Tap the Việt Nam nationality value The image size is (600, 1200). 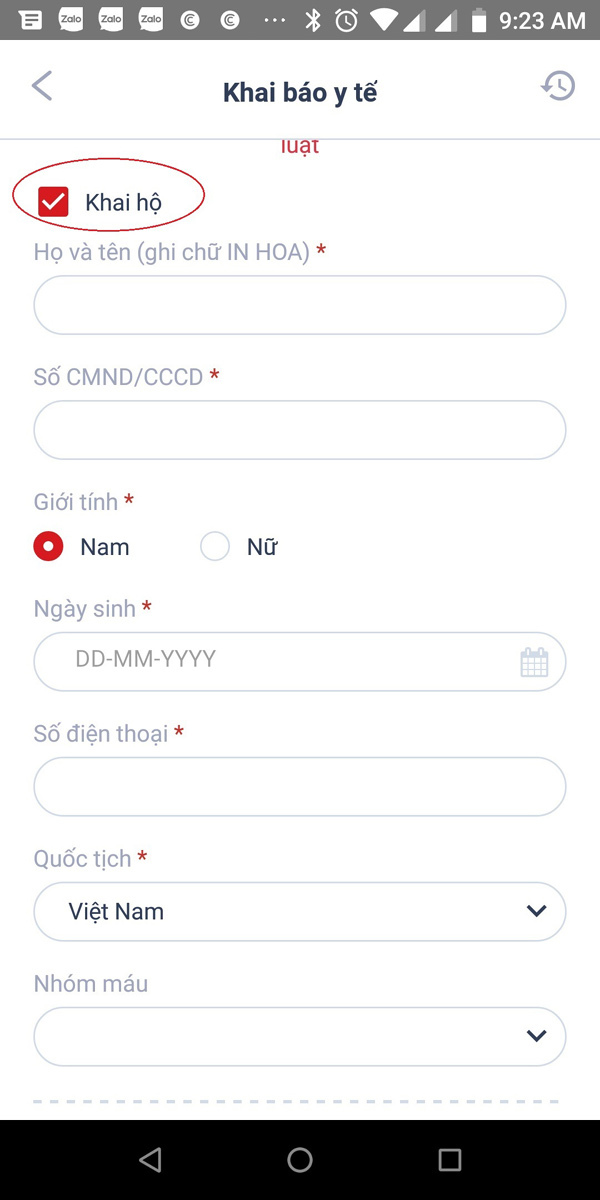click(116, 911)
